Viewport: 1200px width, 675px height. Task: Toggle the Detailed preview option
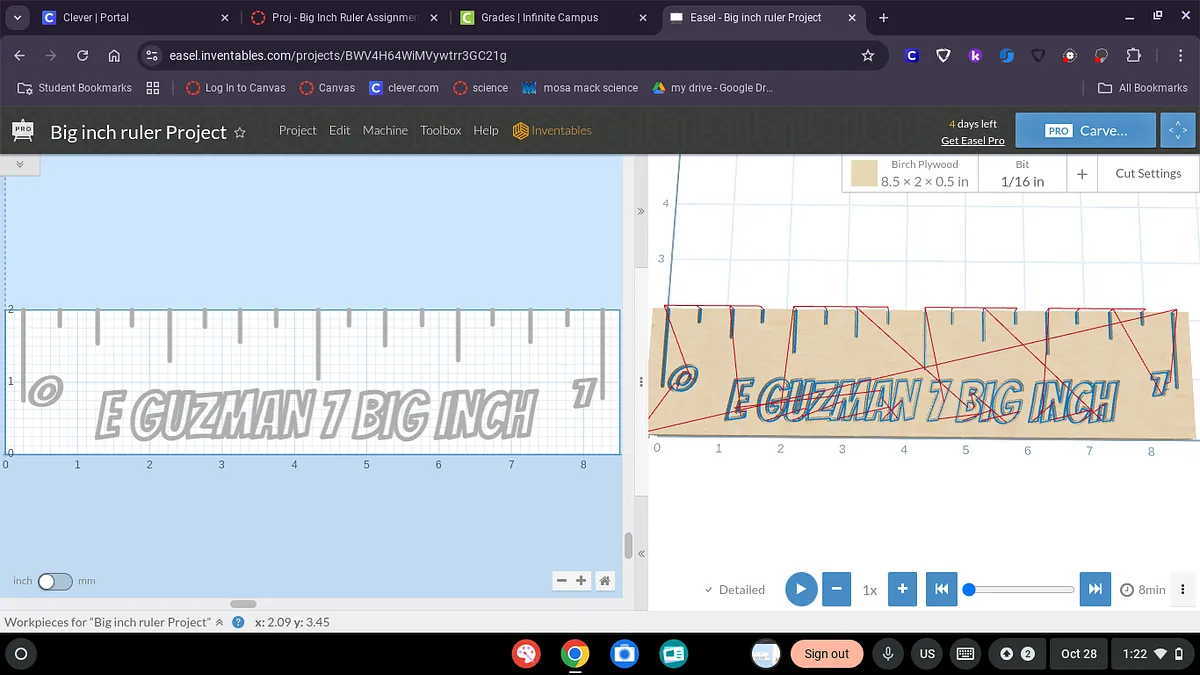[x=734, y=590]
